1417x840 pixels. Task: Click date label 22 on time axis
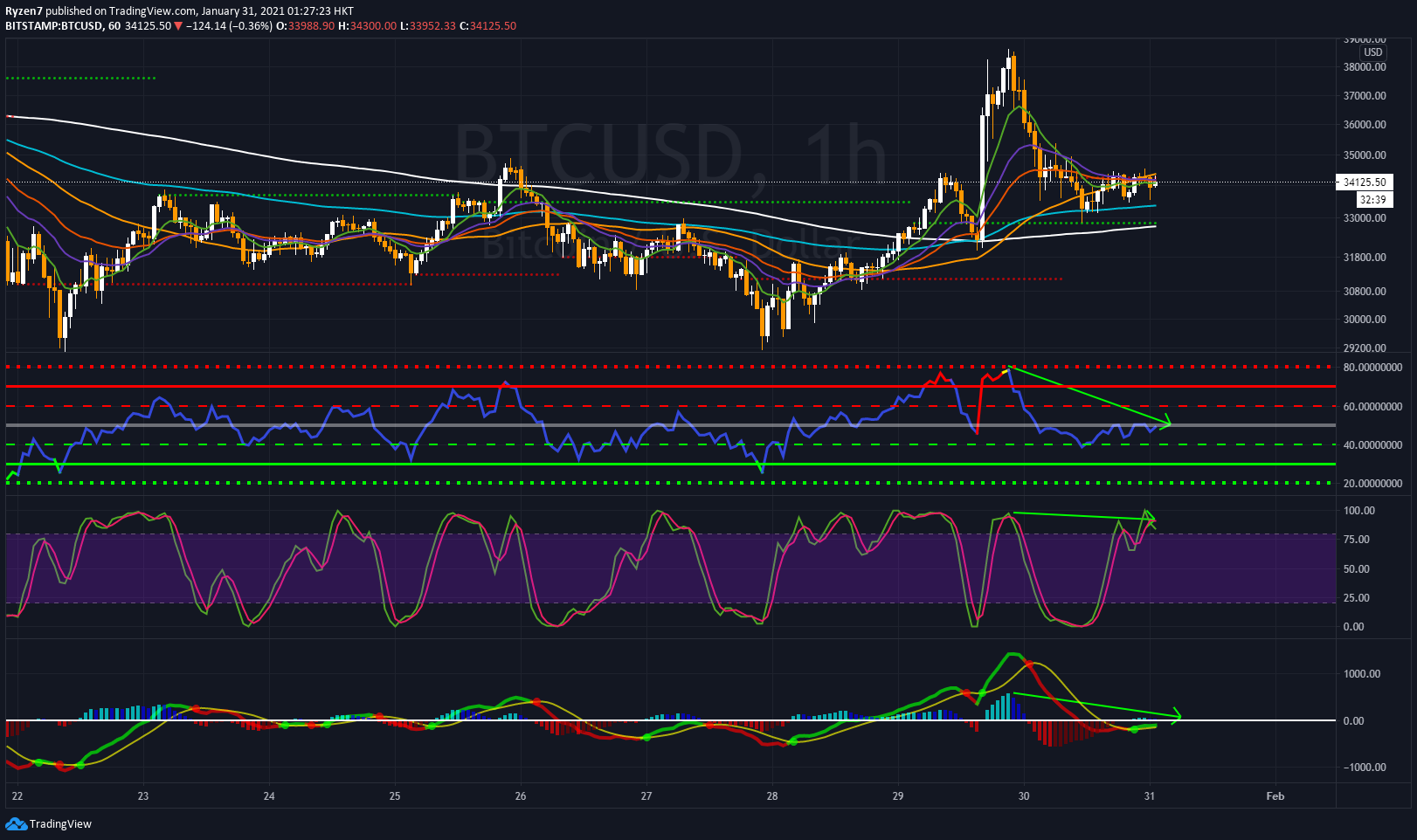[17, 796]
